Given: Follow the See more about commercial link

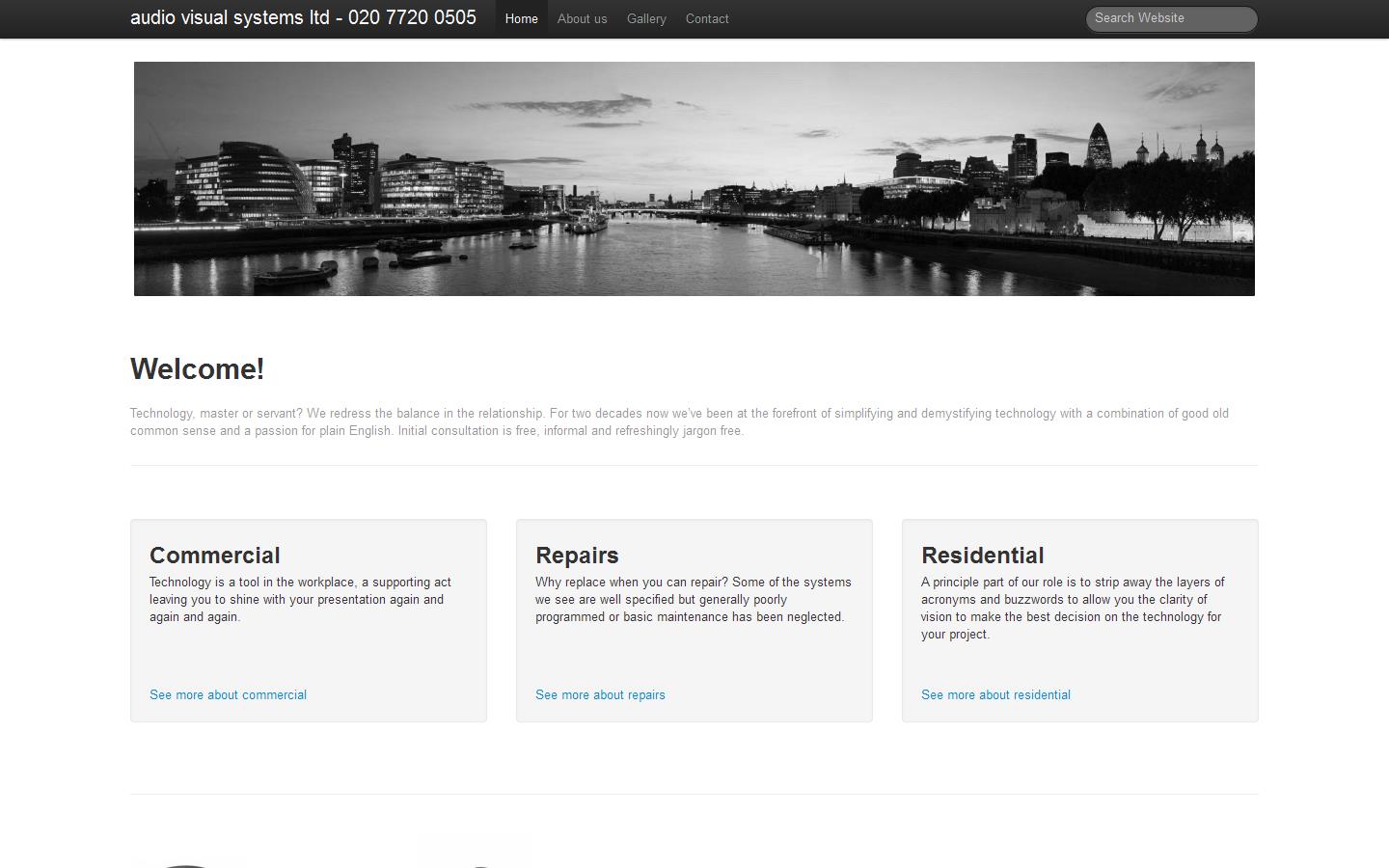Looking at the screenshot, I should [228, 694].
